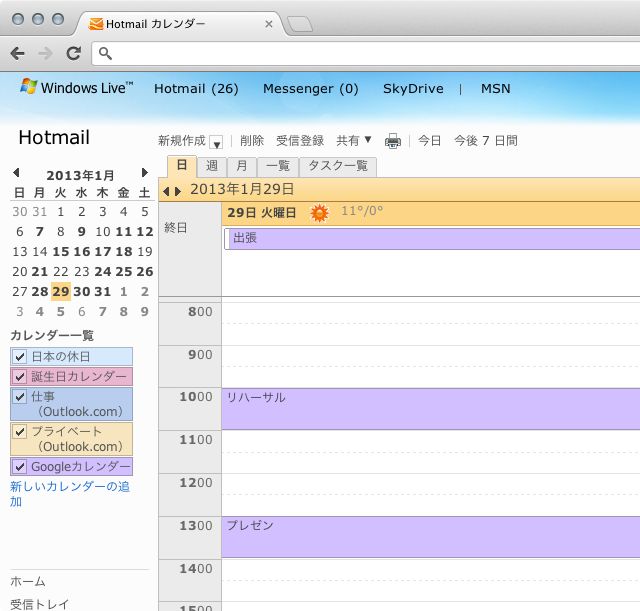Click the address bar search field
The image size is (640, 611).
tap(367, 53)
